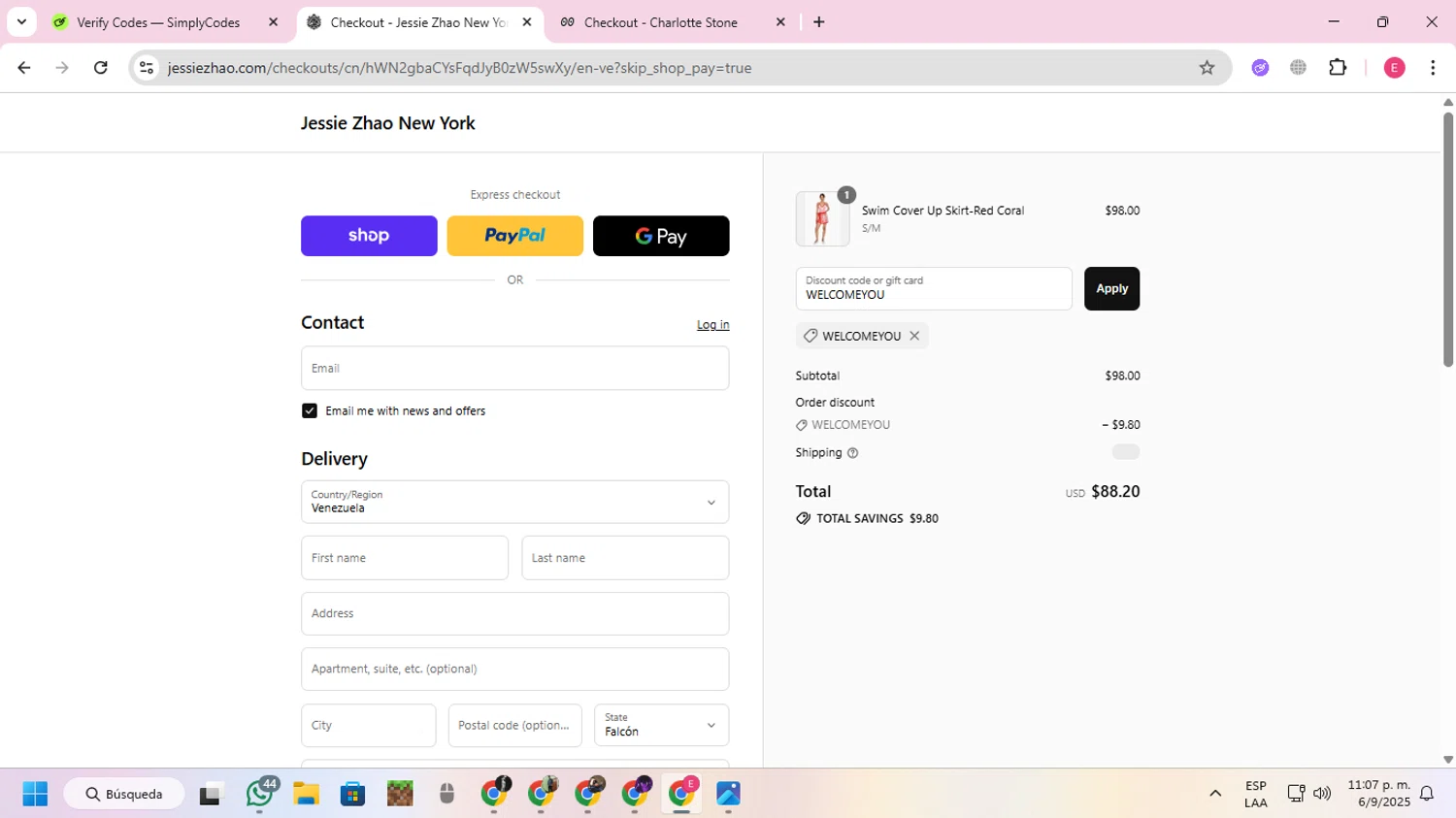Show shipping info help icon

pos(852,453)
